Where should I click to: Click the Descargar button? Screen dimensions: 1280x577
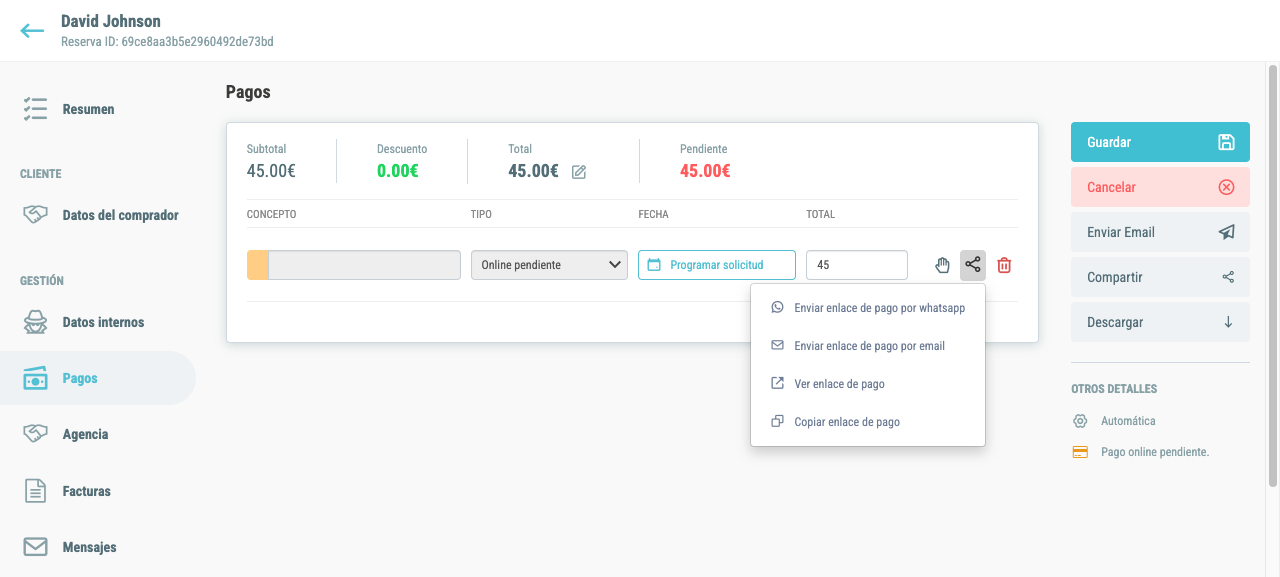tap(1160, 322)
